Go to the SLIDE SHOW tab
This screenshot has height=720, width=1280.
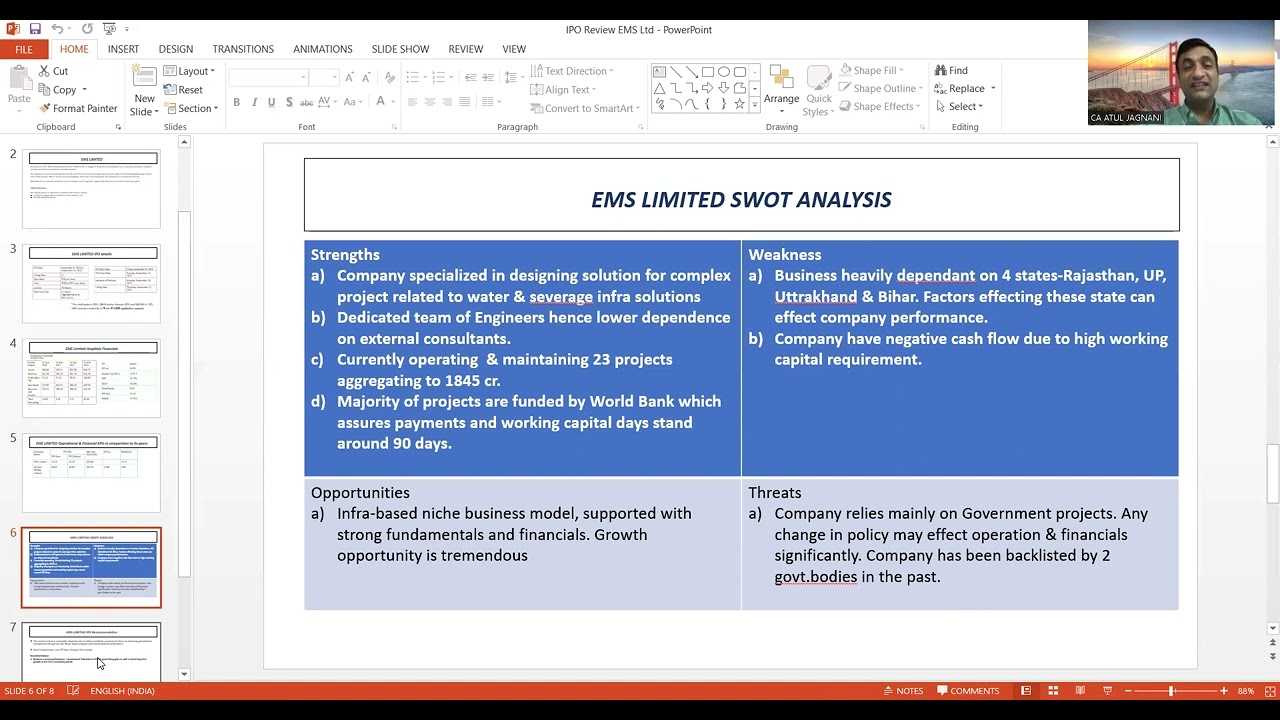point(400,49)
